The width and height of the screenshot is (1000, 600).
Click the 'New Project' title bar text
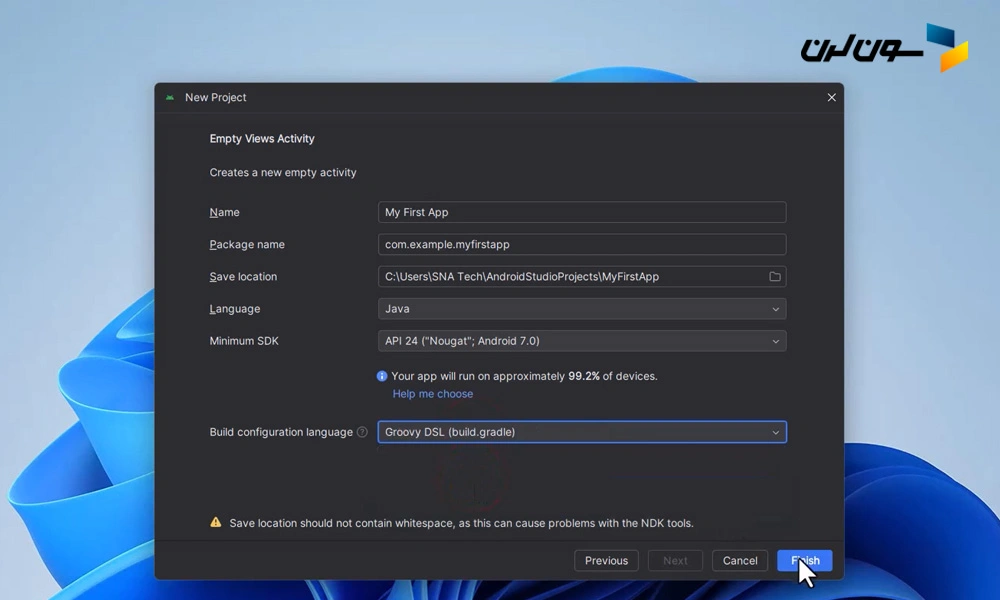point(216,98)
